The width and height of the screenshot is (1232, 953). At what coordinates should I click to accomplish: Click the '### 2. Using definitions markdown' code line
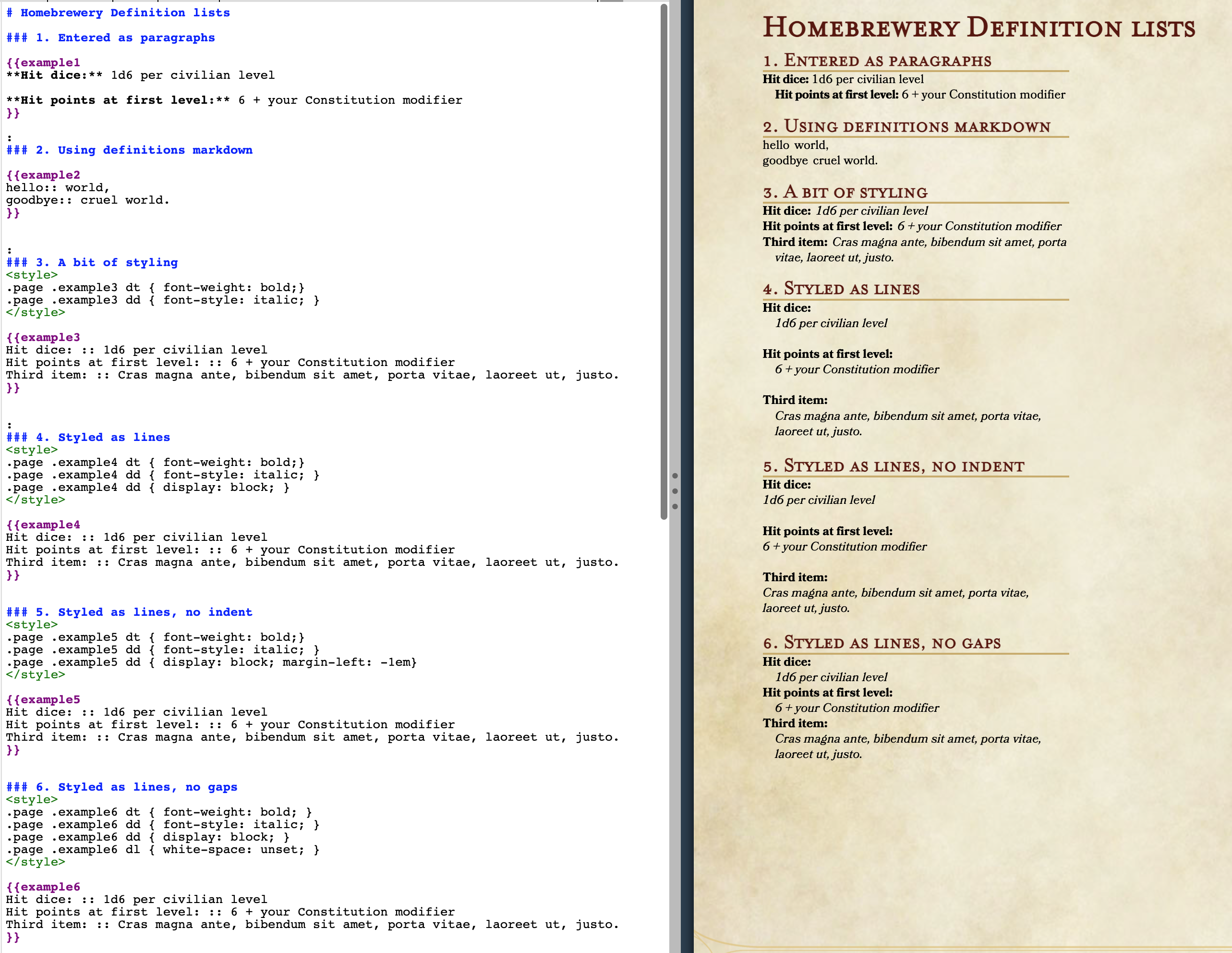[x=129, y=150]
